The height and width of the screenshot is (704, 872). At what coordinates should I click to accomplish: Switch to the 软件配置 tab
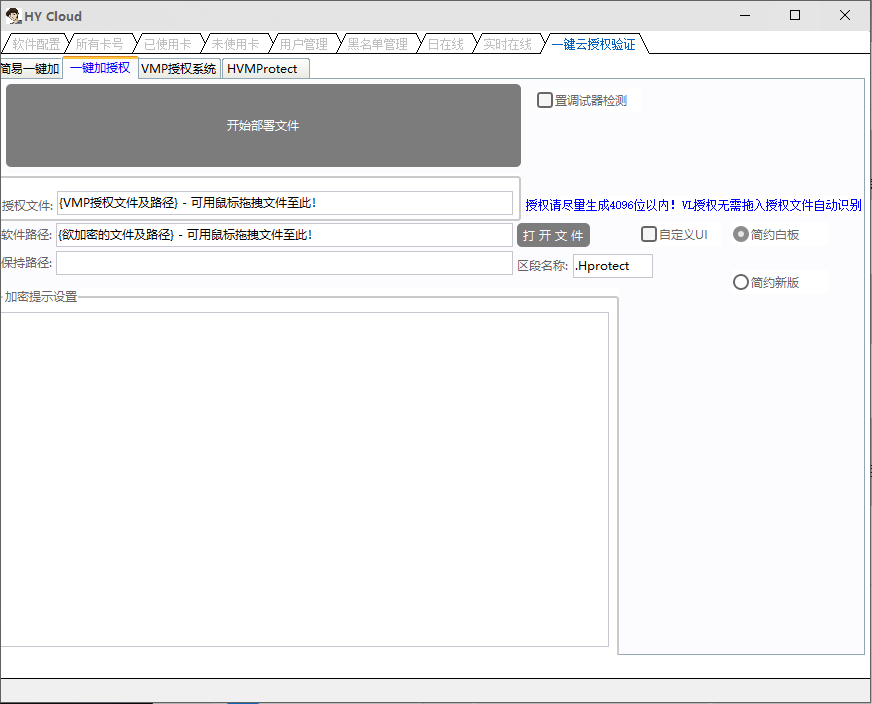coord(36,44)
